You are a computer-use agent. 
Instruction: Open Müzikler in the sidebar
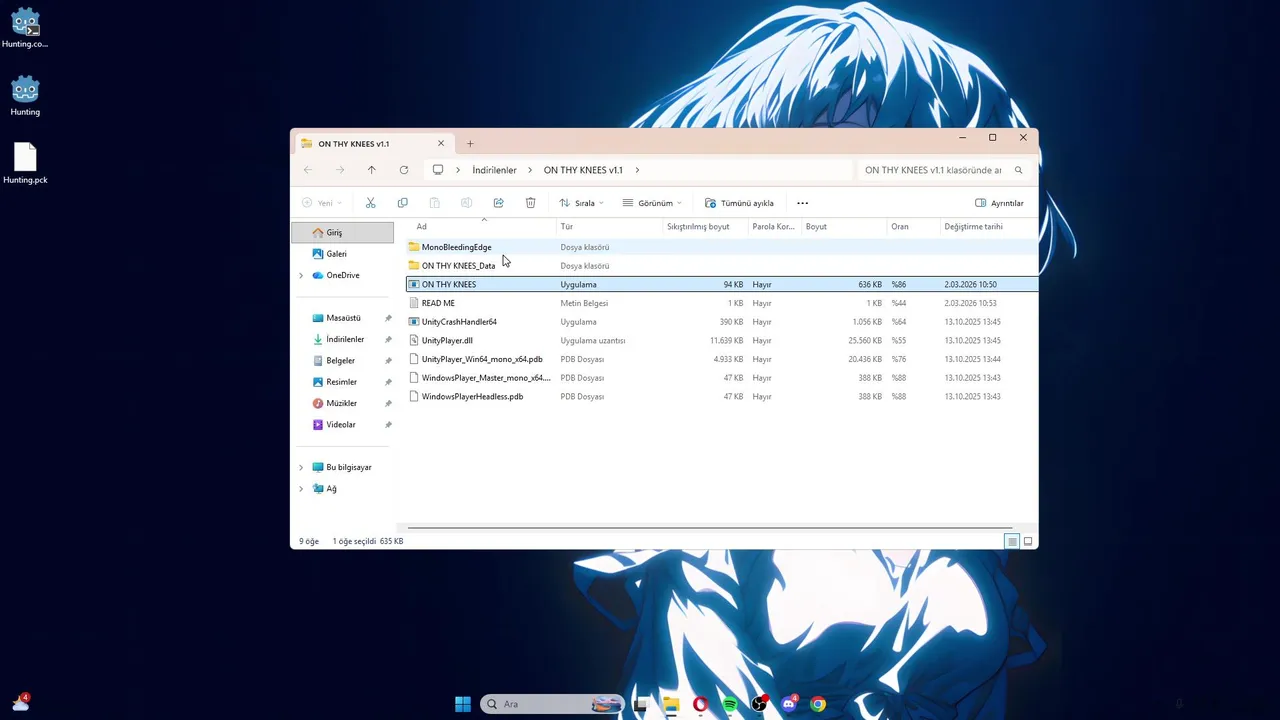tap(343, 403)
